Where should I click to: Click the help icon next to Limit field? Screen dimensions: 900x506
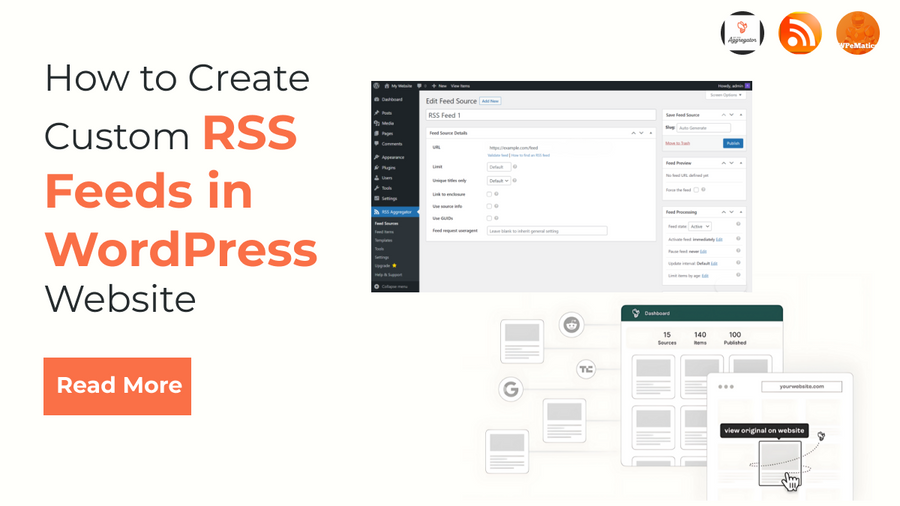pyautogui.click(x=515, y=167)
